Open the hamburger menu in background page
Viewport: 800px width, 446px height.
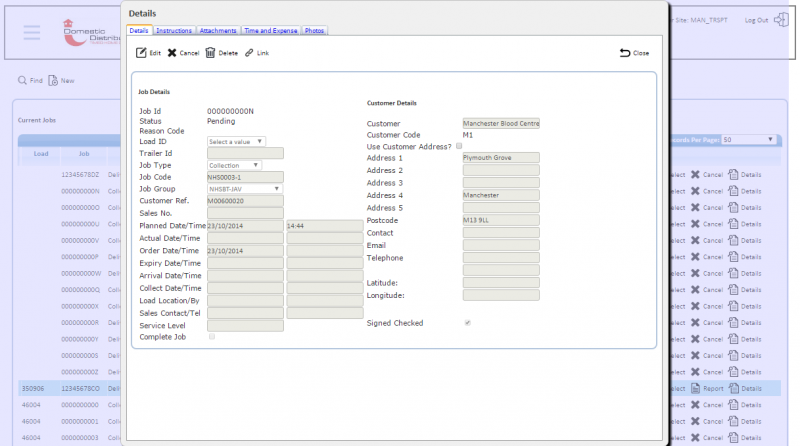[32, 32]
